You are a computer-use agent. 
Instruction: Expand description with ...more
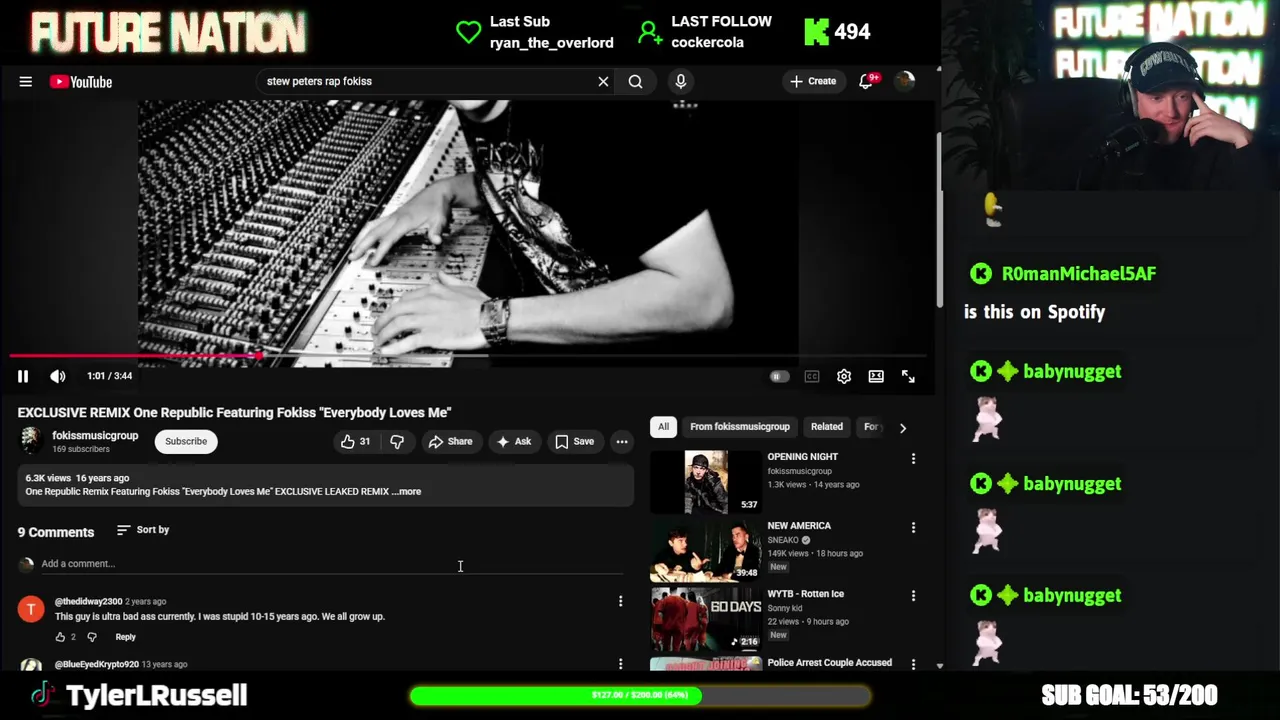click(x=406, y=492)
